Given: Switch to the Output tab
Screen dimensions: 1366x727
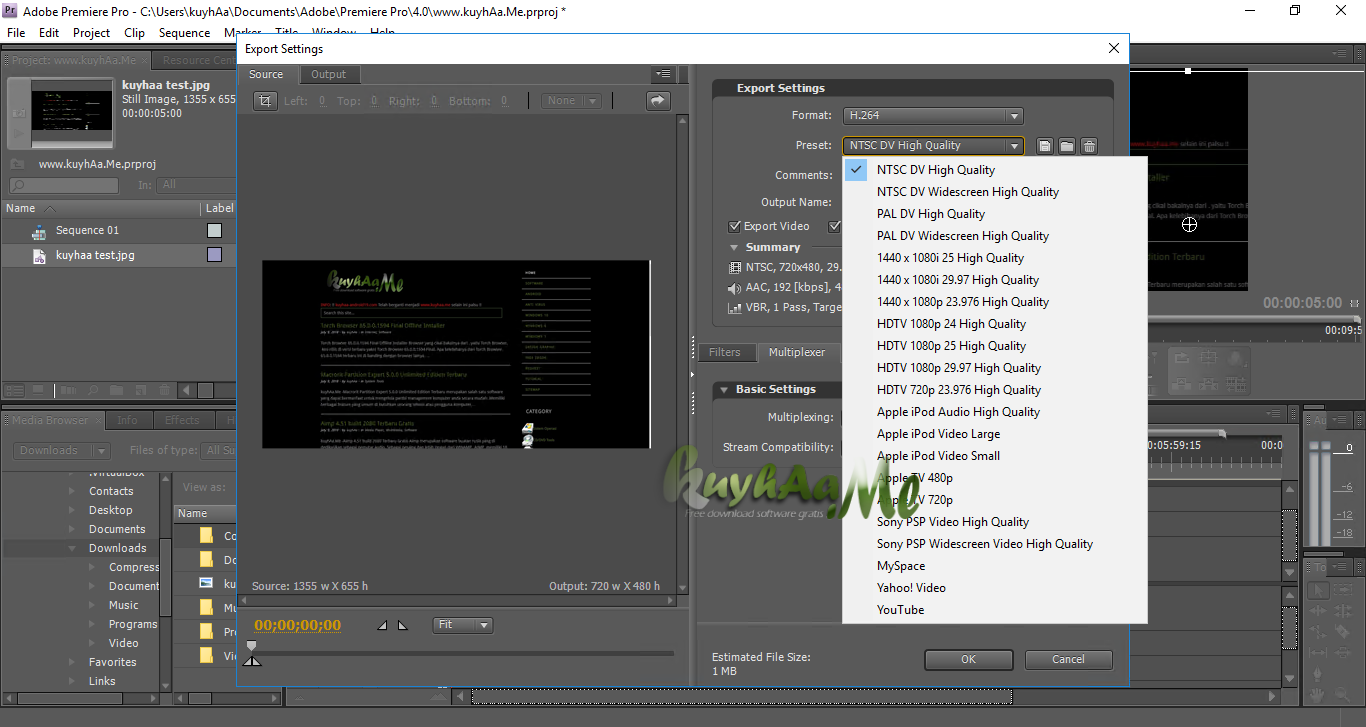Looking at the screenshot, I should coord(328,74).
